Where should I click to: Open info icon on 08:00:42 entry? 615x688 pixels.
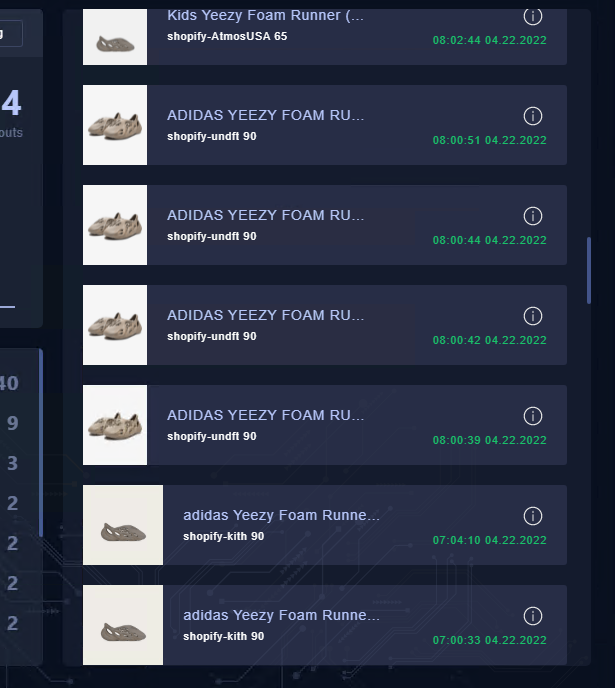pyautogui.click(x=533, y=316)
